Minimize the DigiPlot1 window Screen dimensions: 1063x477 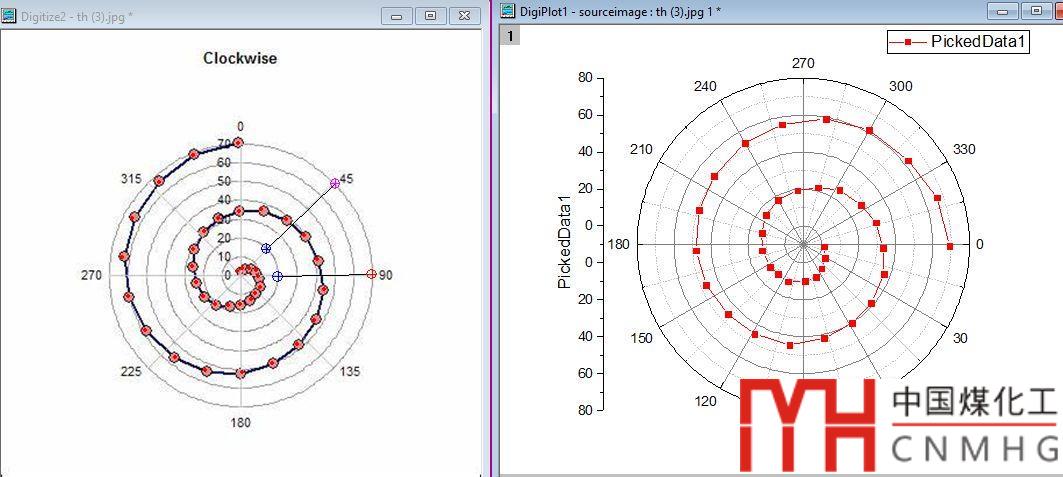[x=1003, y=11]
